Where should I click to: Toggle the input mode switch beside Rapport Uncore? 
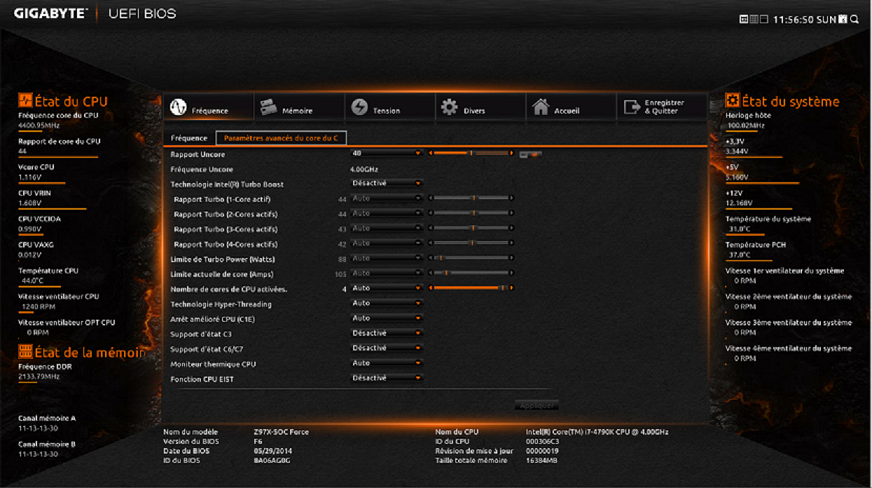pyautogui.click(x=530, y=155)
